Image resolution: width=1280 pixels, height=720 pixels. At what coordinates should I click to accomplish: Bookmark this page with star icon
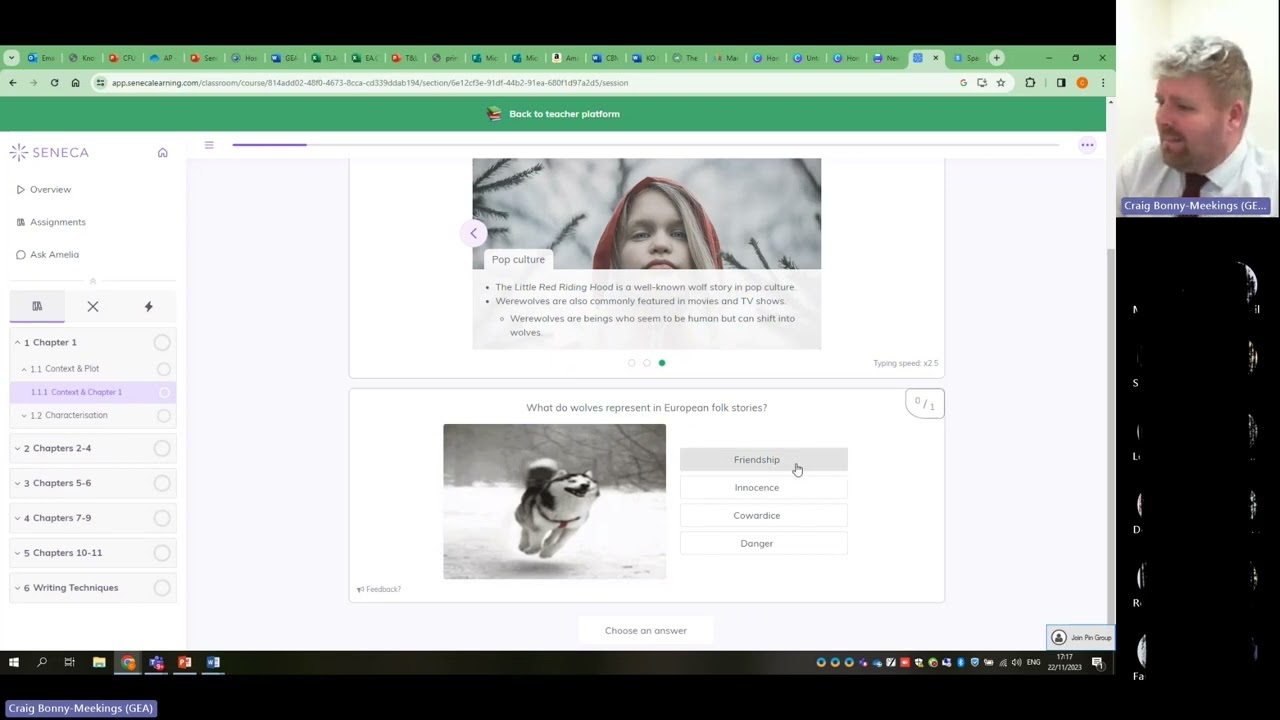point(1000,83)
